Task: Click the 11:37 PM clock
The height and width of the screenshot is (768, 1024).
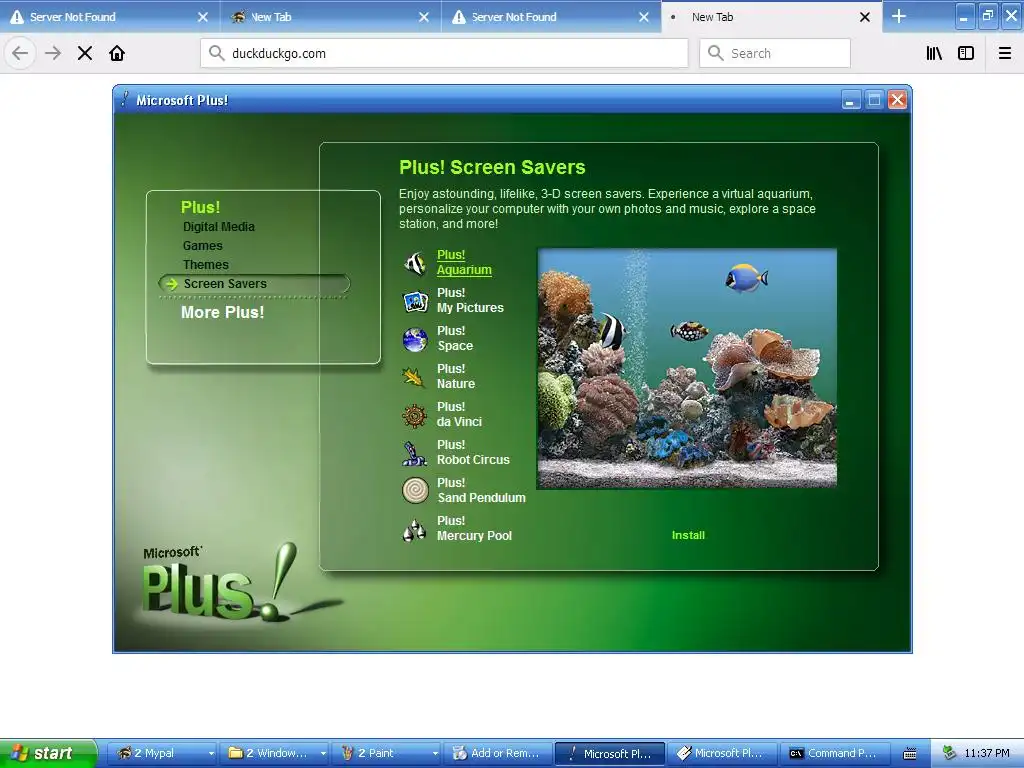Action: [x=987, y=753]
